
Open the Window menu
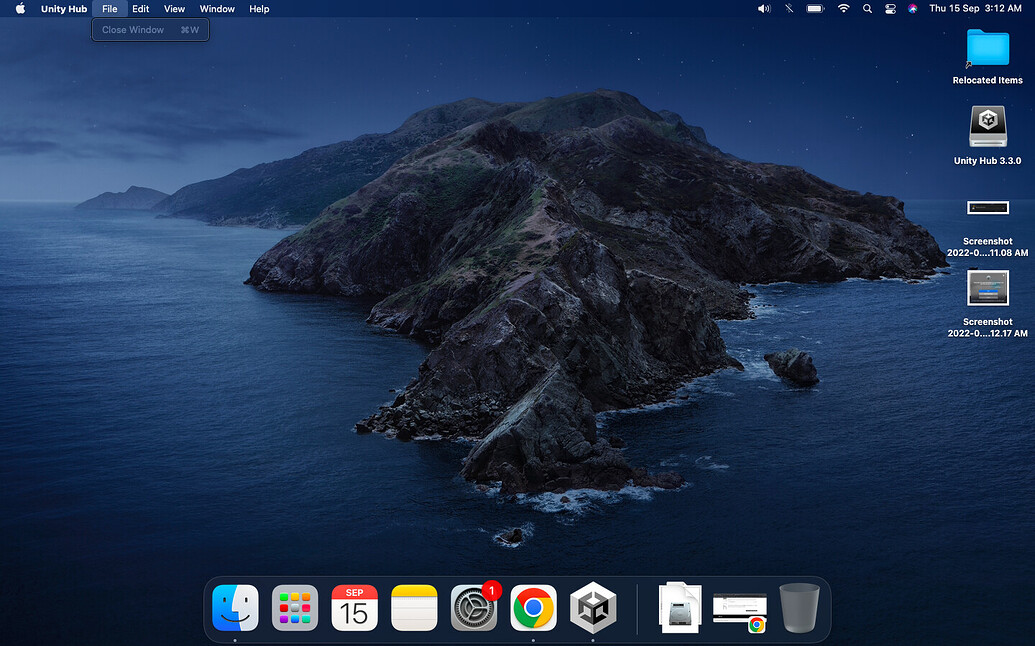click(217, 9)
